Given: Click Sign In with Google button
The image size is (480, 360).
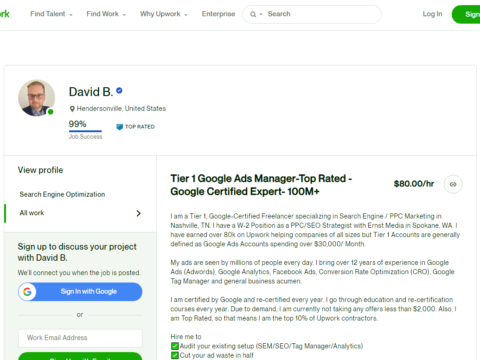Looking at the screenshot, I should click(80, 292).
